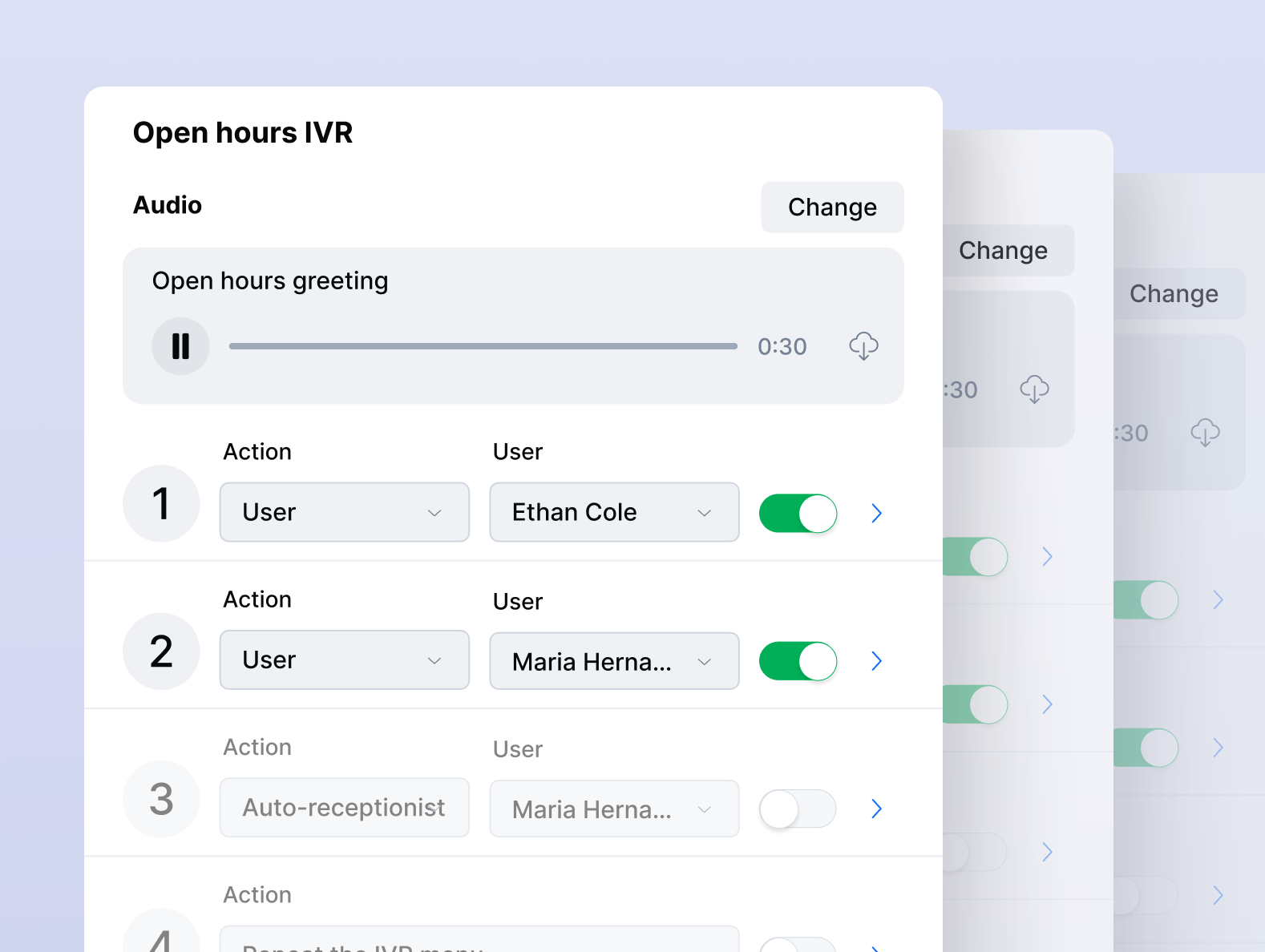Toggle second green switch in rightmost card
Viewport: 1265px width, 952px height.
pyautogui.click(x=1146, y=748)
